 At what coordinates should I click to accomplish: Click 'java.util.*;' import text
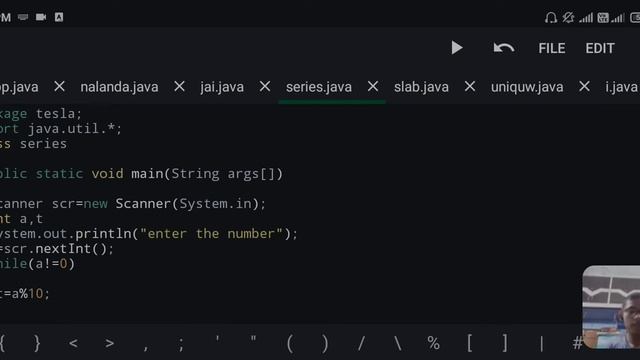point(75,129)
